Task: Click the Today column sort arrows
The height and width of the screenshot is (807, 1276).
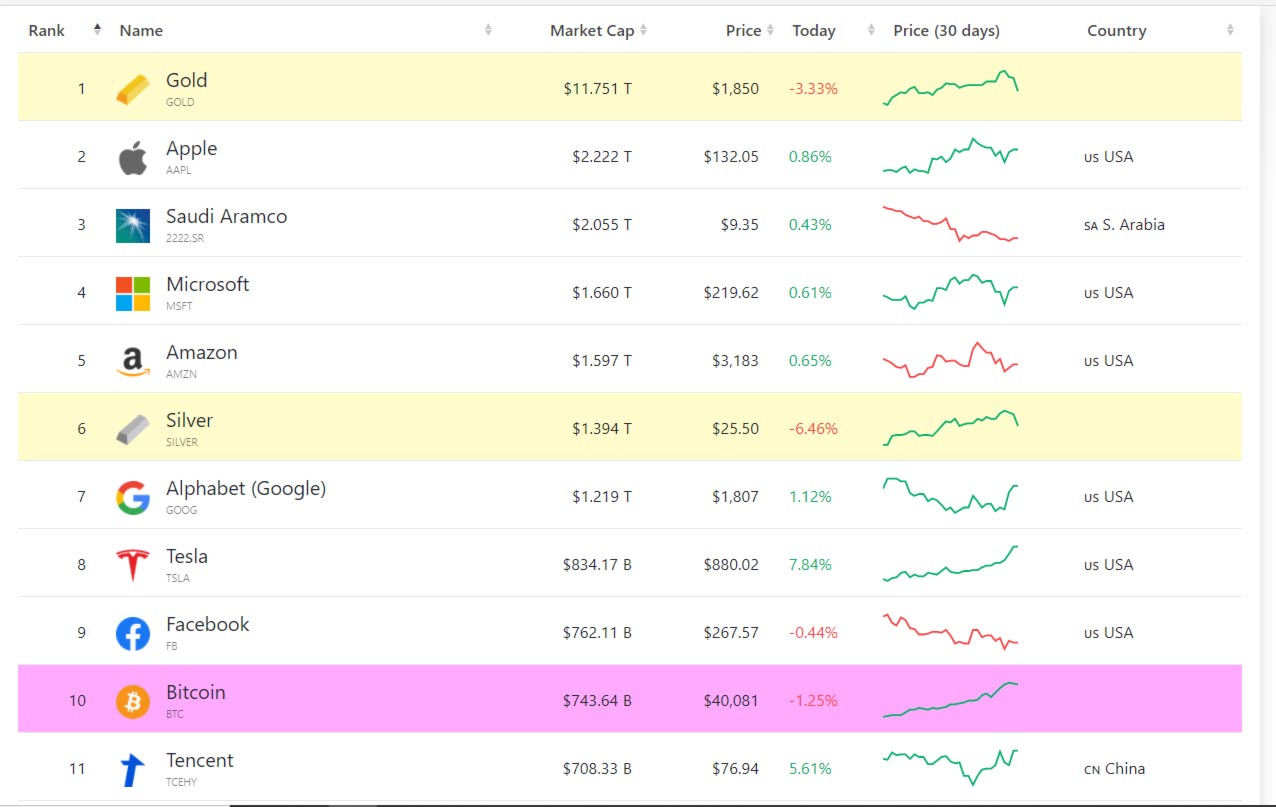Action: (x=871, y=30)
